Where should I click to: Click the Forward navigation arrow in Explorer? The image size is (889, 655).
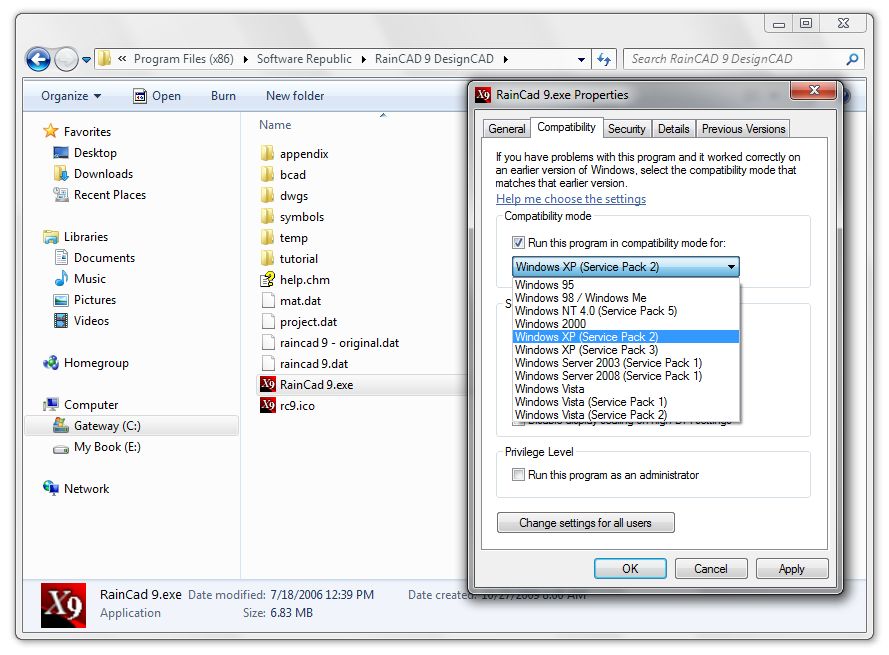pyautogui.click(x=66, y=59)
